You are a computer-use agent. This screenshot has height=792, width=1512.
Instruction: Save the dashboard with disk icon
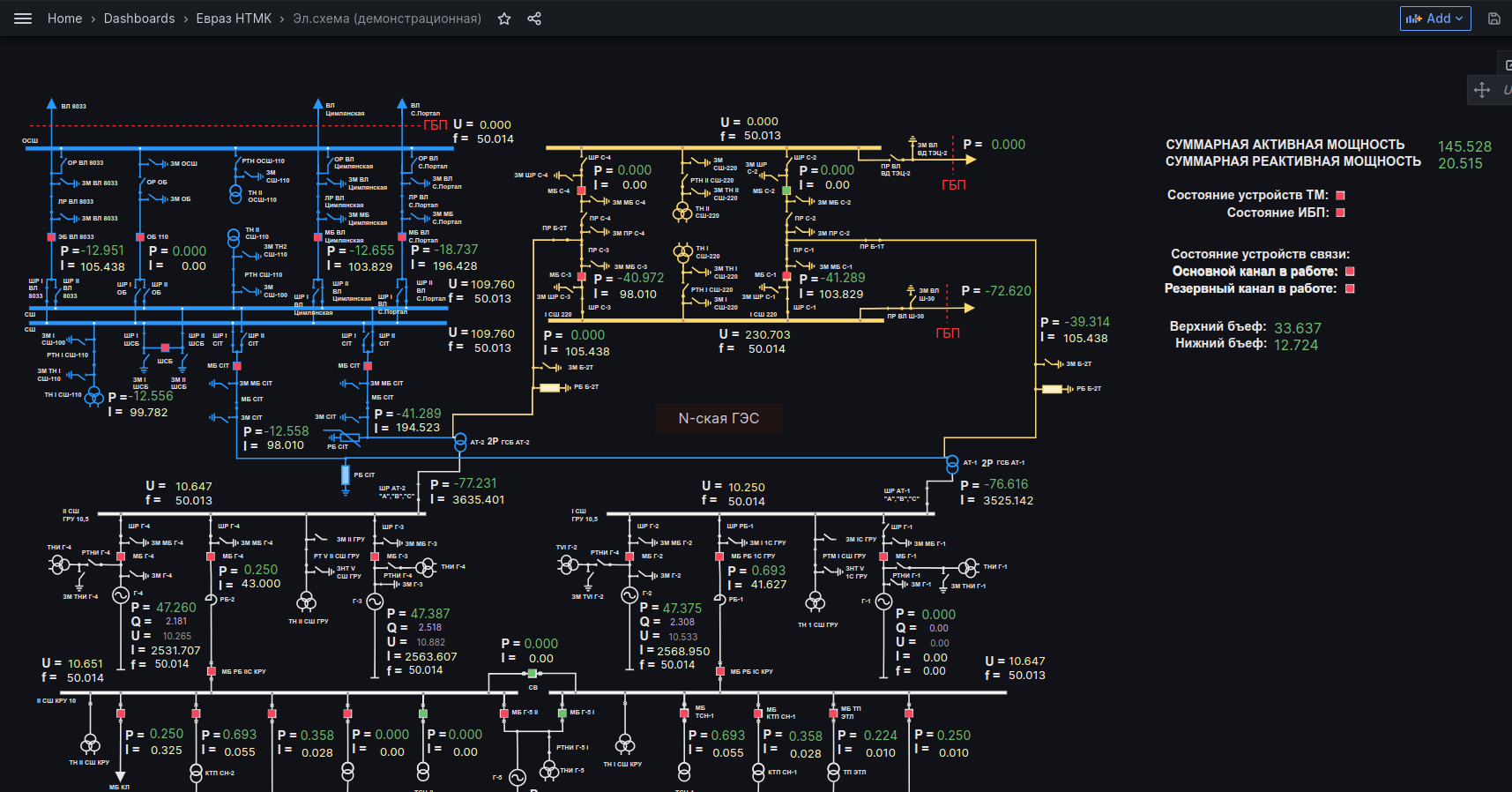(1494, 19)
